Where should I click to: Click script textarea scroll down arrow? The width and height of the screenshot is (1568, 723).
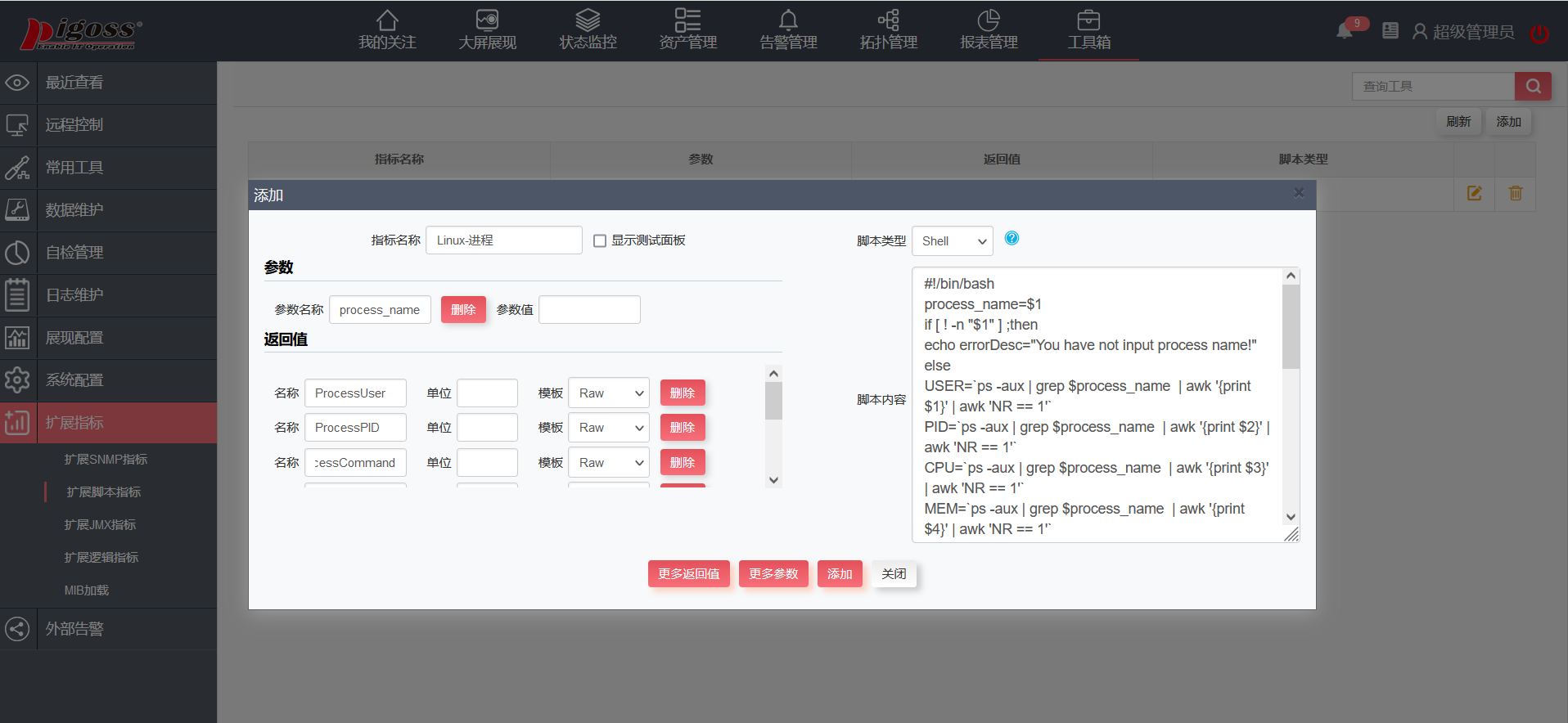[1291, 517]
